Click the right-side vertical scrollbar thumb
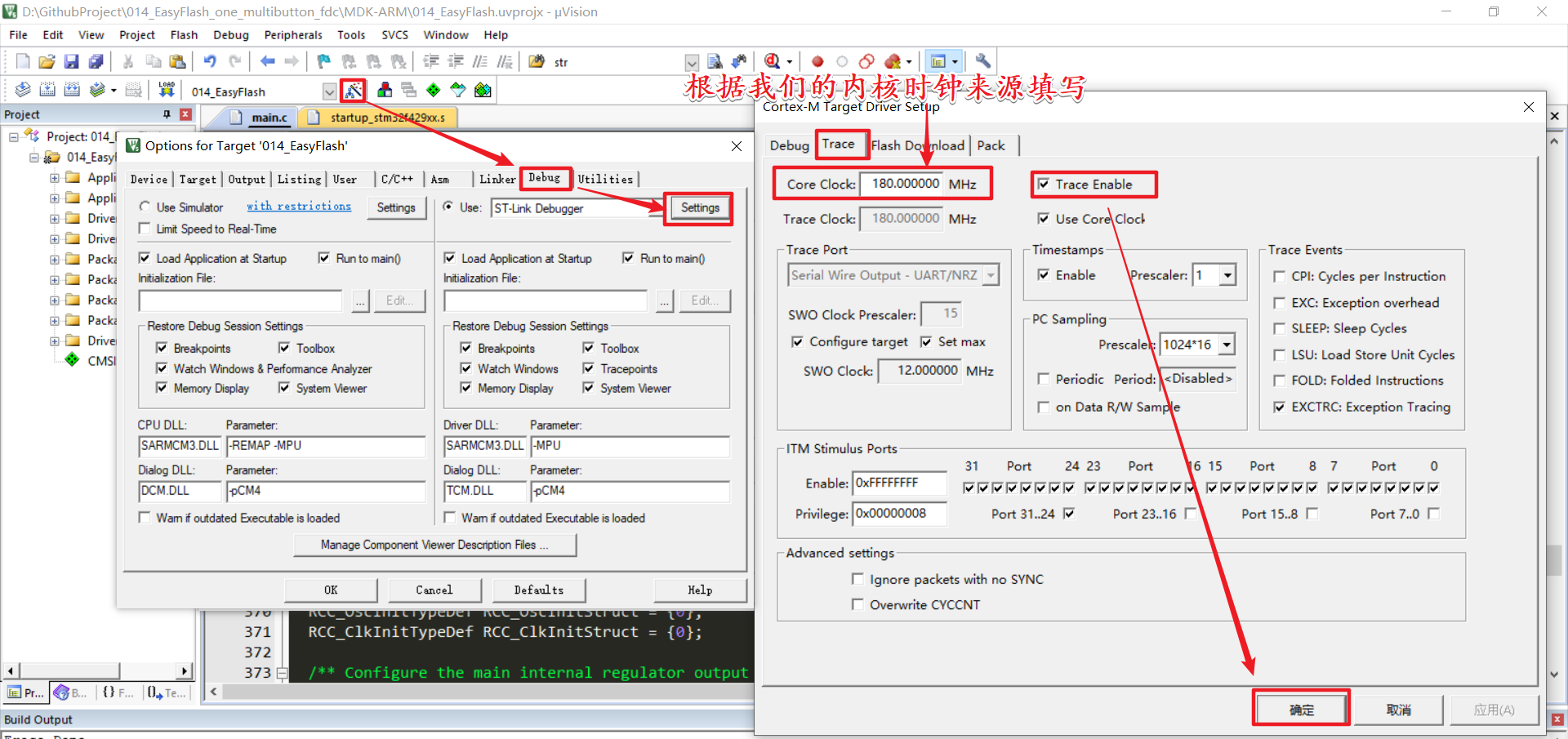The height and width of the screenshot is (739, 1568). [1554, 560]
